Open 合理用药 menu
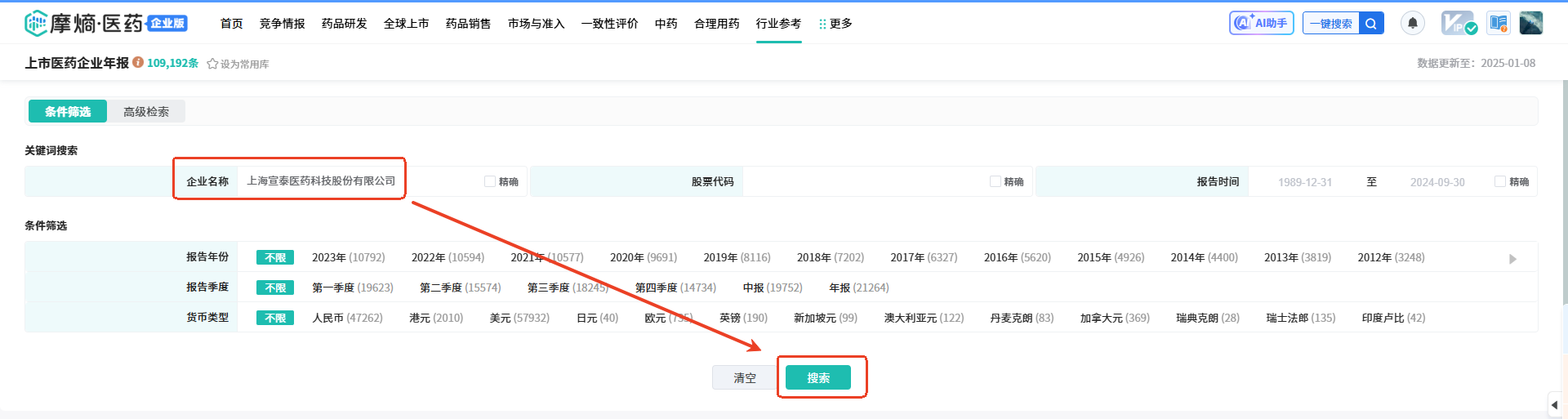 pyautogui.click(x=717, y=24)
